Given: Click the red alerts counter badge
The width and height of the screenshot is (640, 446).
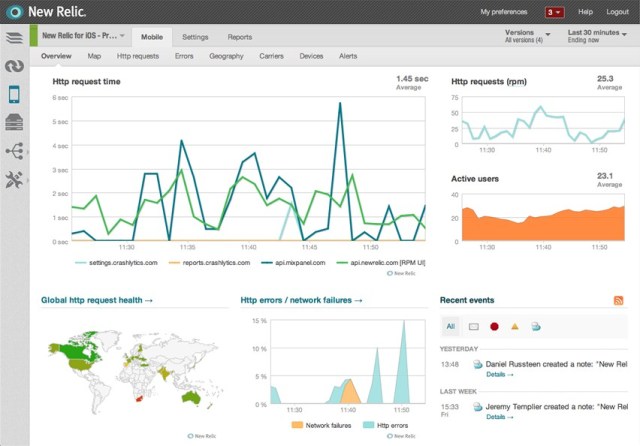Looking at the screenshot, I should coord(554,12).
